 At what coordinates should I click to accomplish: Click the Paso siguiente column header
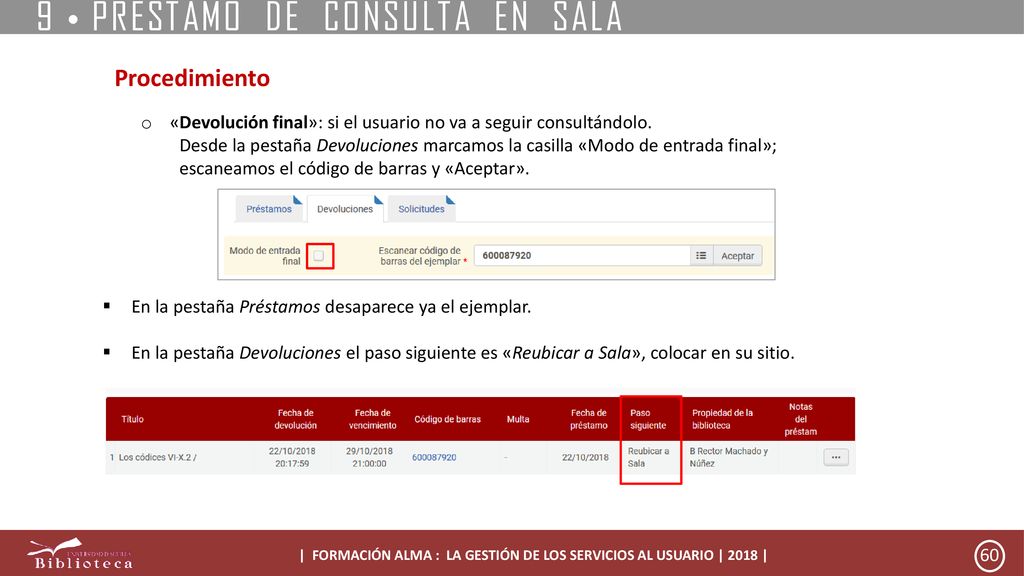(x=648, y=419)
